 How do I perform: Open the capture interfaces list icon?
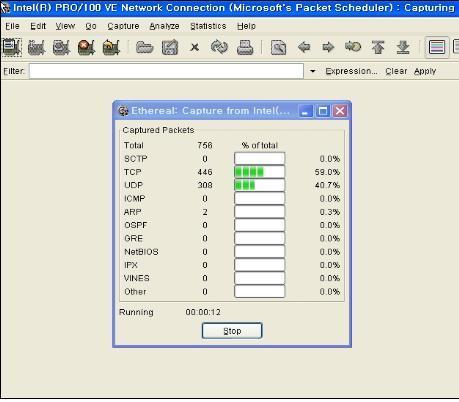point(12,47)
